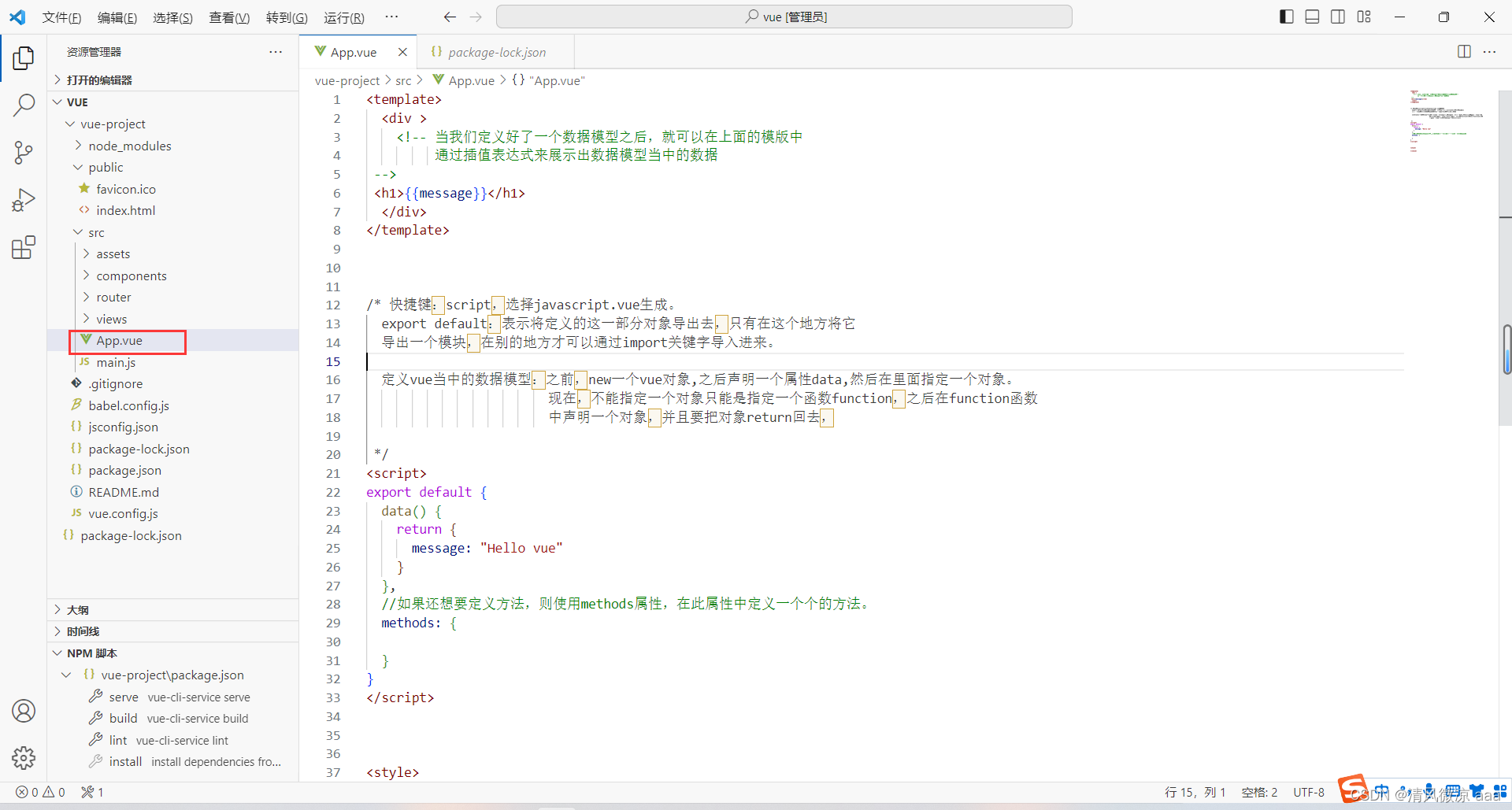Viewport: 1512px width, 810px height.
Task: Open the Extensions view
Action: 24,247
